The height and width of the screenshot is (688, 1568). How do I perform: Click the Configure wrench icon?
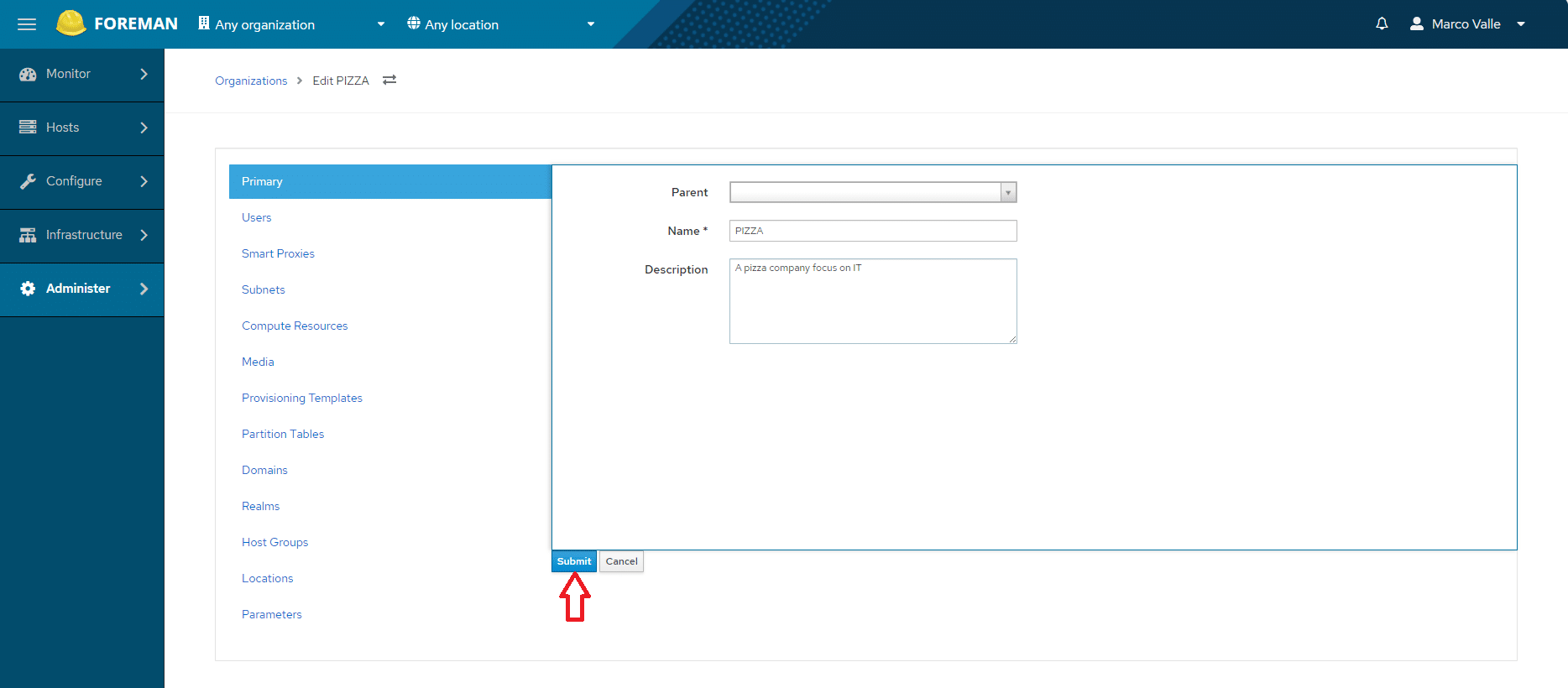(28, 181)
